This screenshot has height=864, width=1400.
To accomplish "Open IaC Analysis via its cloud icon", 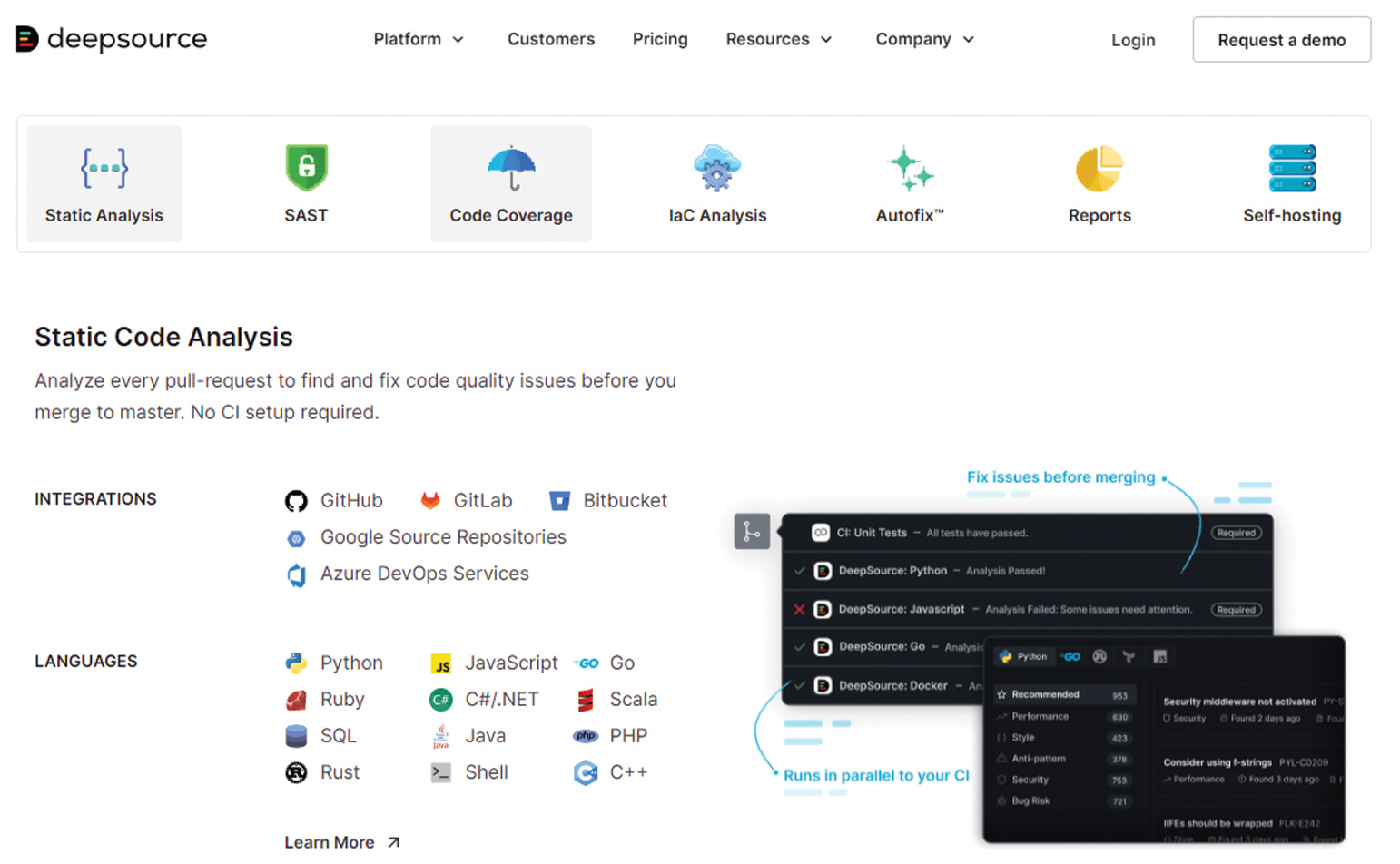I will click(x=716, y=167).
